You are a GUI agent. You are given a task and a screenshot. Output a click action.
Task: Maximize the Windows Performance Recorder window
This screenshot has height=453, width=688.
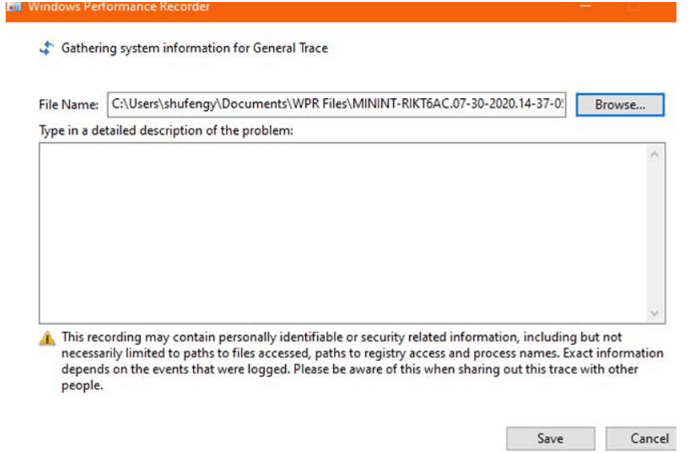coord(634,6)
